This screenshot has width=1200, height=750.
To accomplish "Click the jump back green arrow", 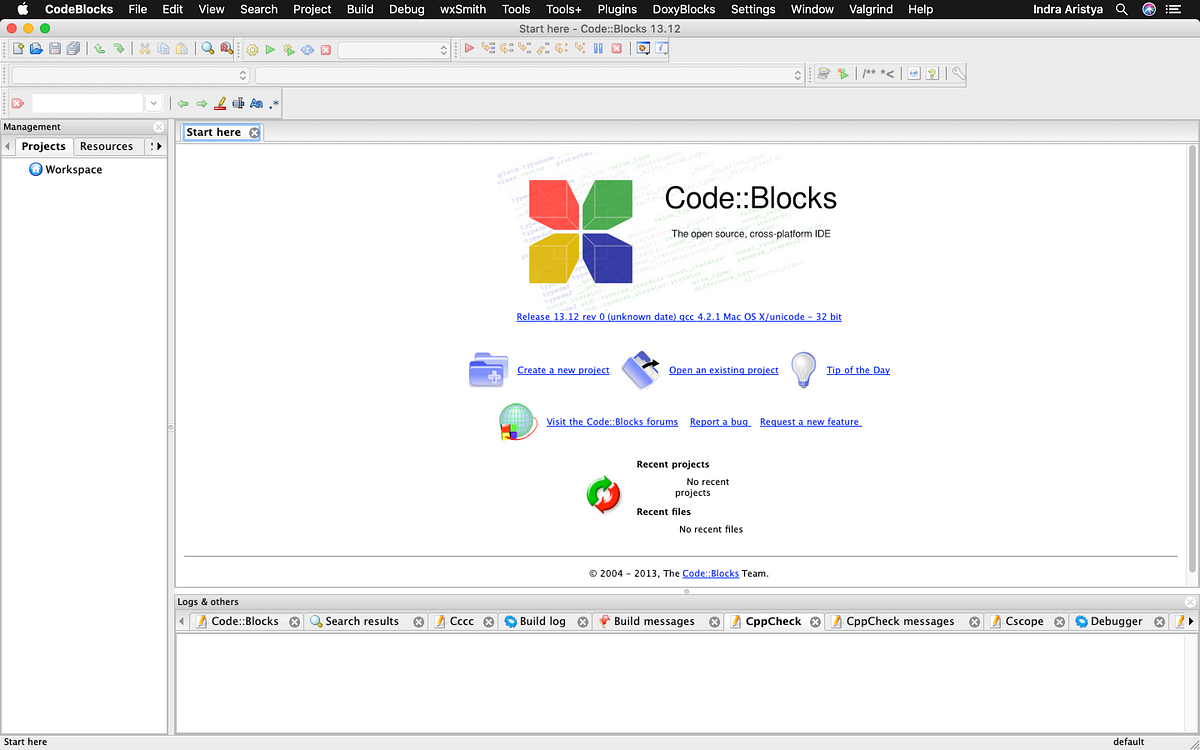I will tap(183, 103).
